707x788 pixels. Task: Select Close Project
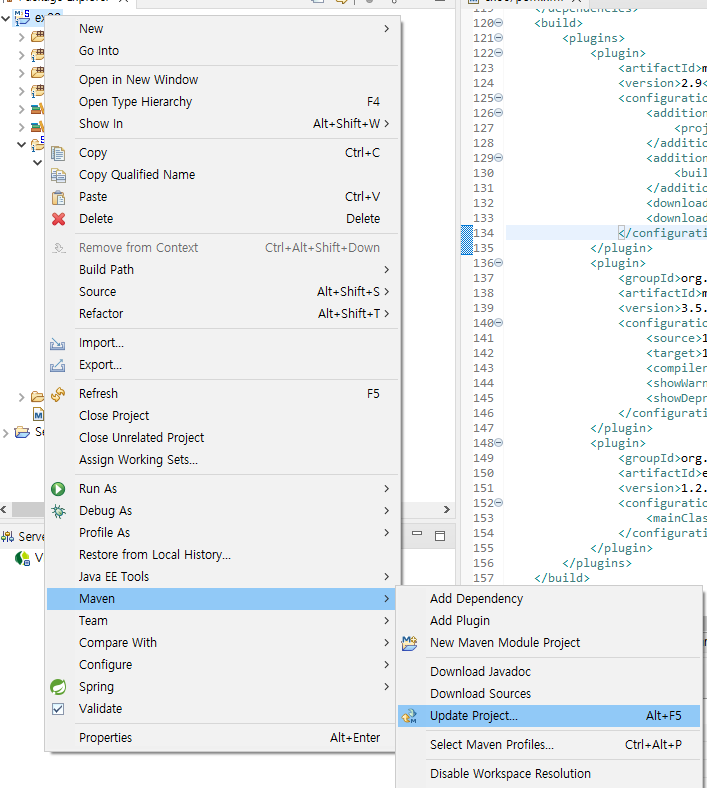[222, 416]
